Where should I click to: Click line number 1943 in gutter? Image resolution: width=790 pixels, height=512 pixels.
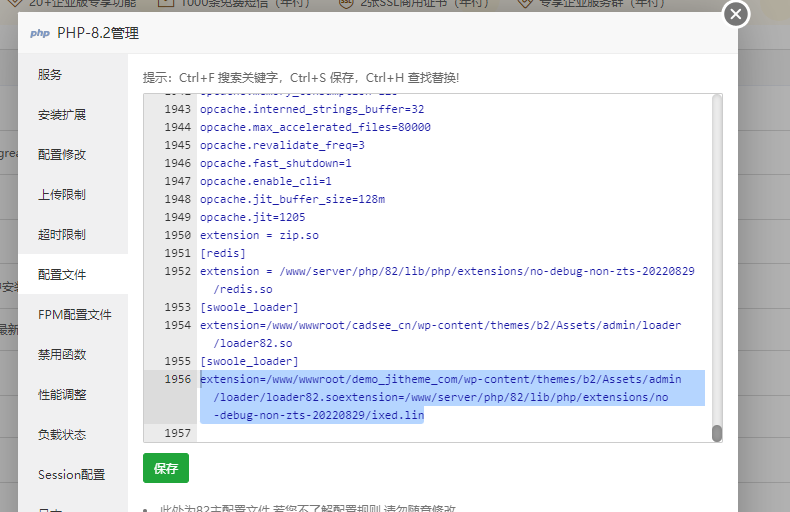[177, 109]
